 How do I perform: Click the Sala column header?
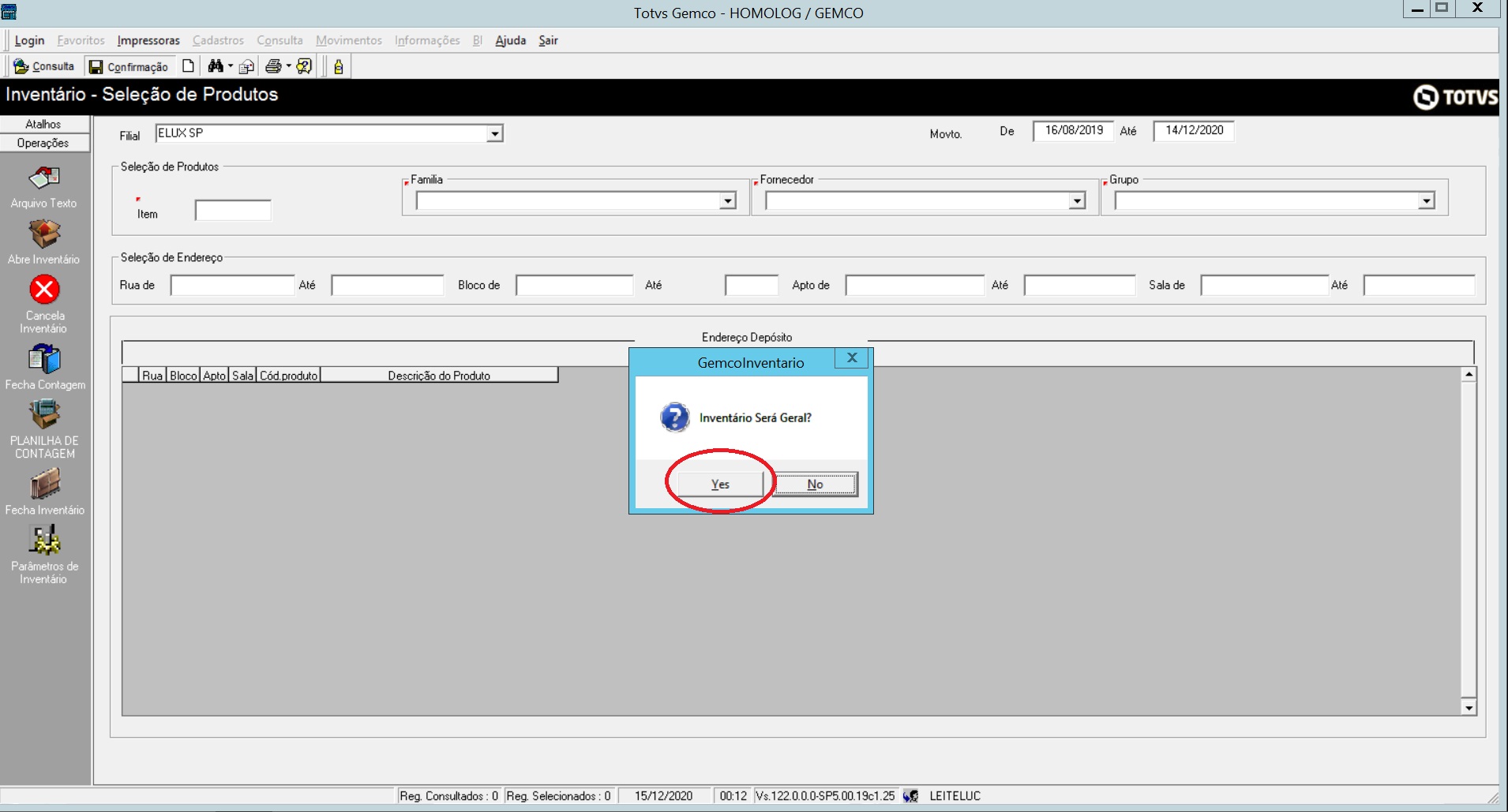pyautogui.click(x=243, y=376)
